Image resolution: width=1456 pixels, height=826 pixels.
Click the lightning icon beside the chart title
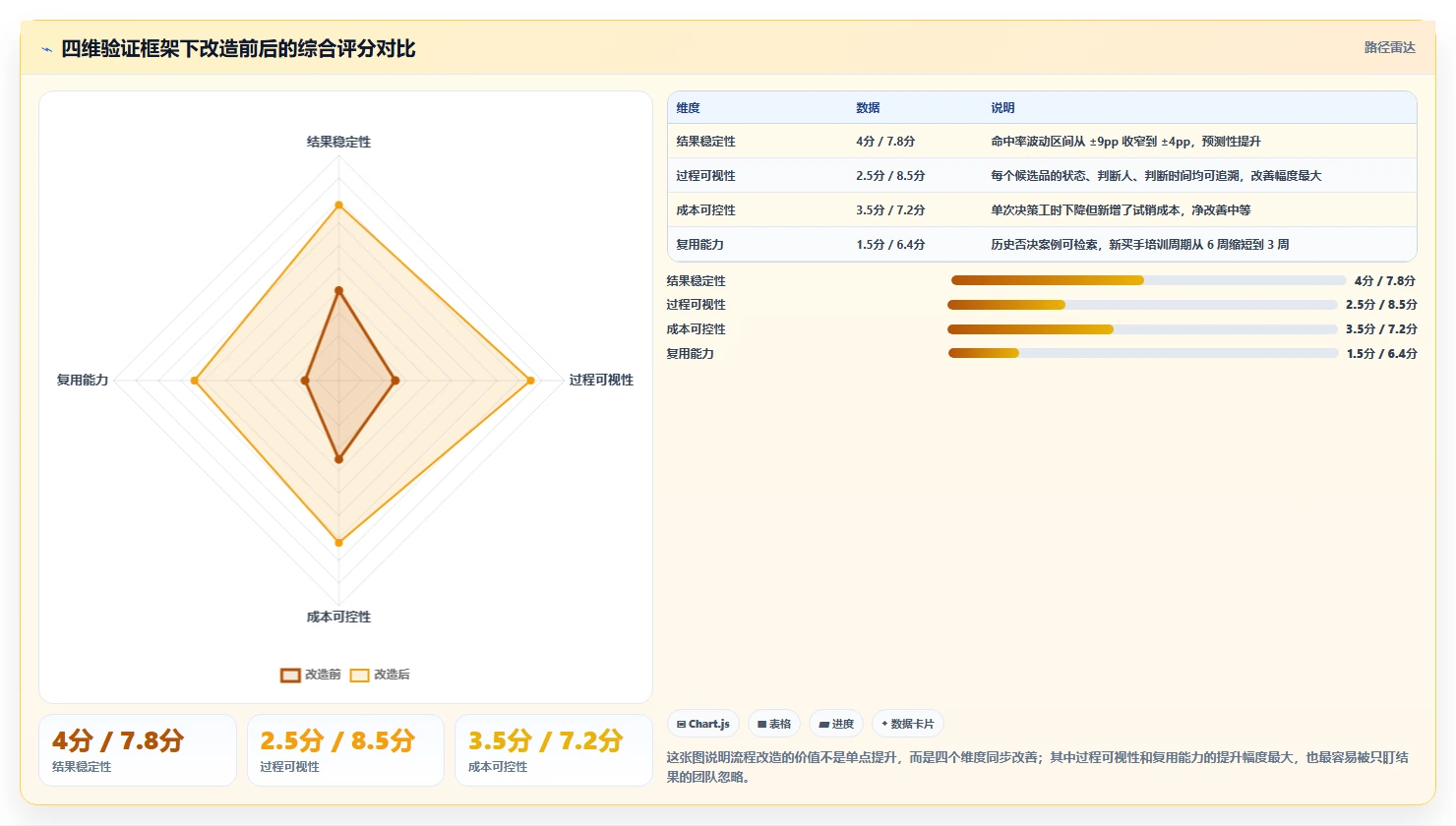click(x=46, y=49)
